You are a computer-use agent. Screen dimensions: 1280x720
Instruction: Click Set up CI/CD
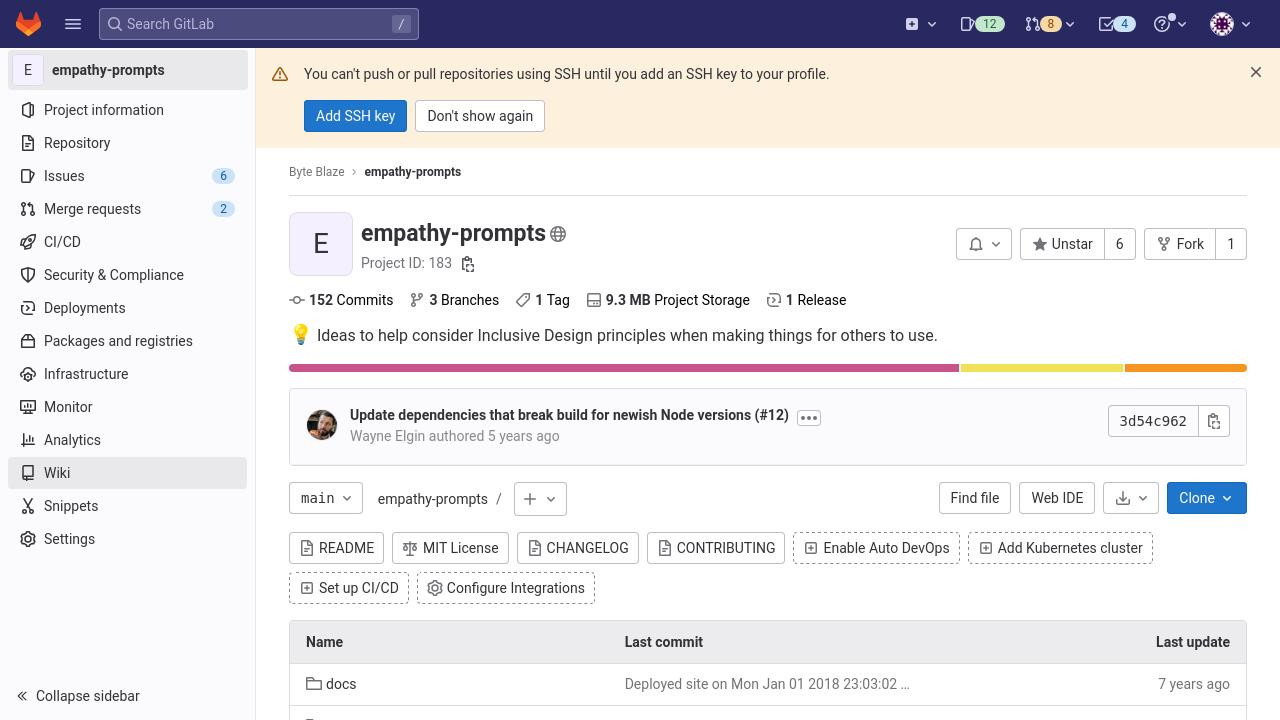point(349,588)
